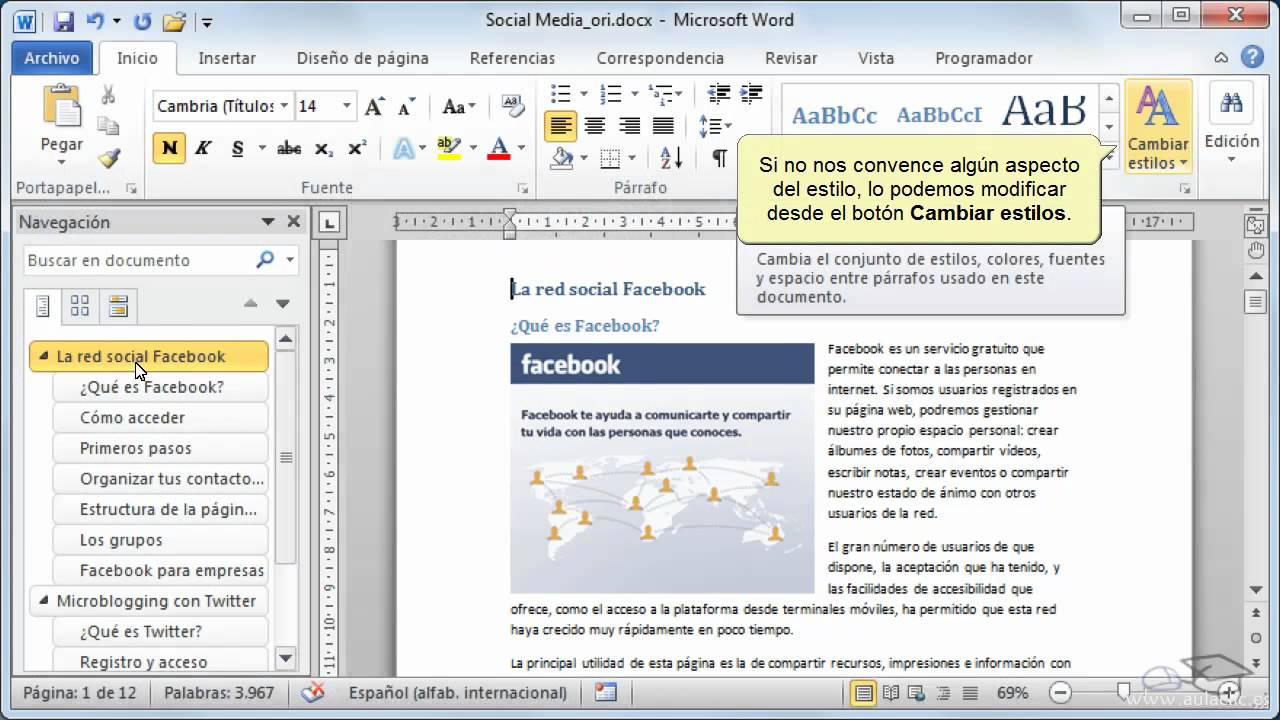Shrink font size with small A icon
Image resolution: width=1280 pixels, height=720 pixels.
406,106
